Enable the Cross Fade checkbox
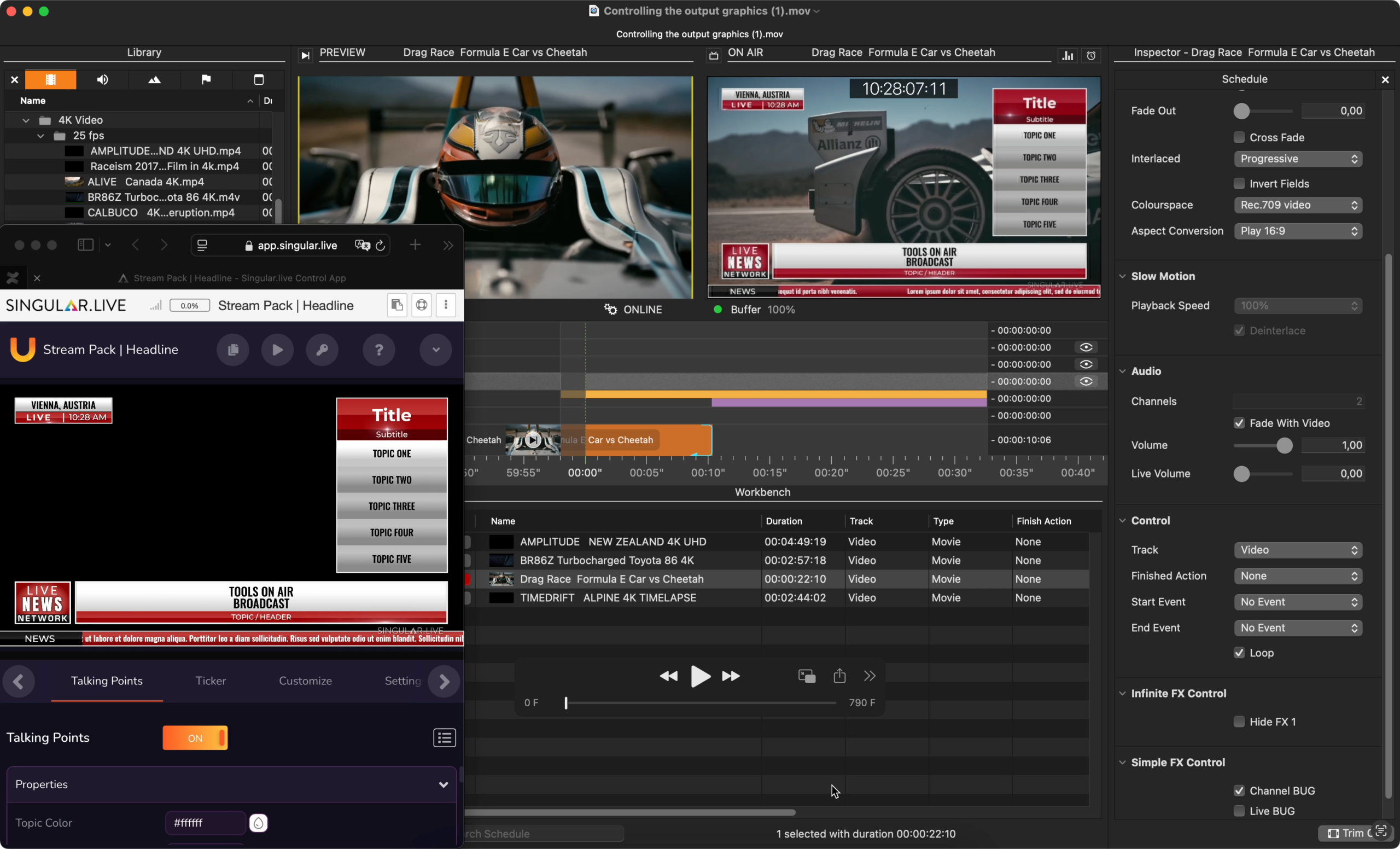 click(x=1239, y=137)
